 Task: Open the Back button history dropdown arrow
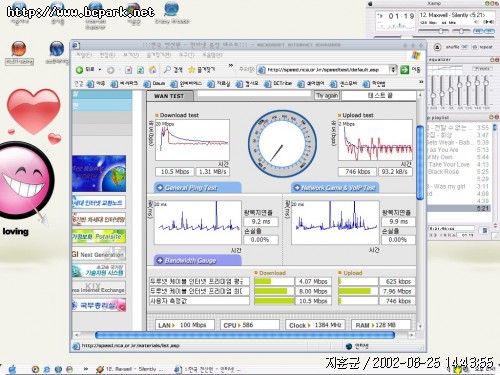(x=100, y=70)
